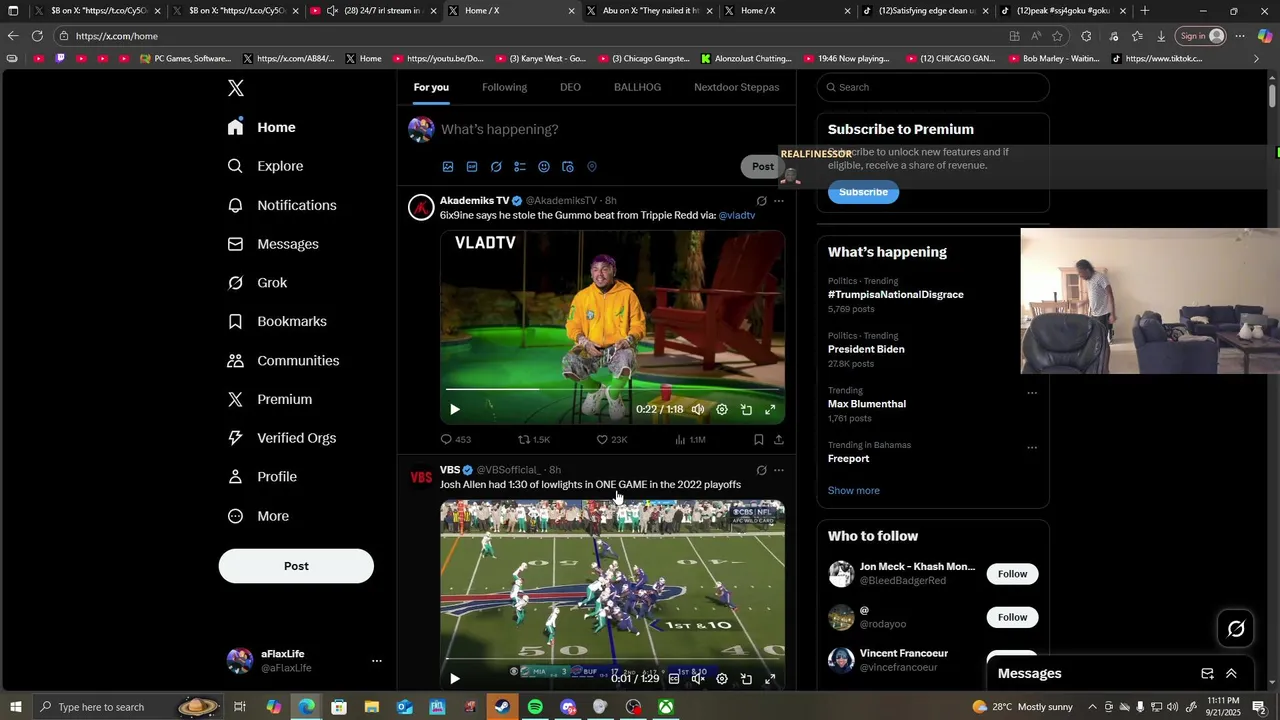
Task: Enter fullscreen on Josh Allen video
Action: point(770,678)
